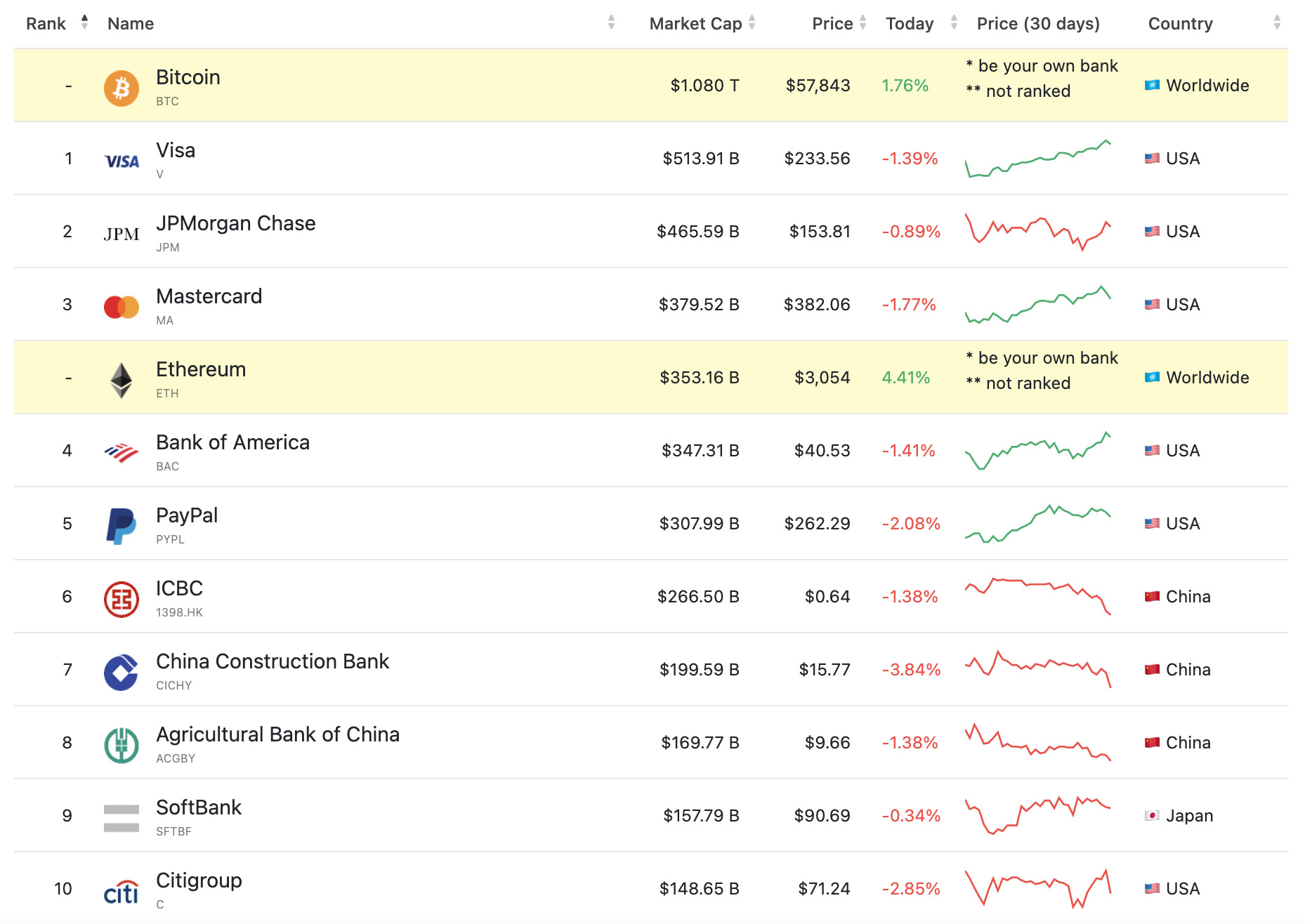Click Visa's price $233.56

click(x=818, y=159)
